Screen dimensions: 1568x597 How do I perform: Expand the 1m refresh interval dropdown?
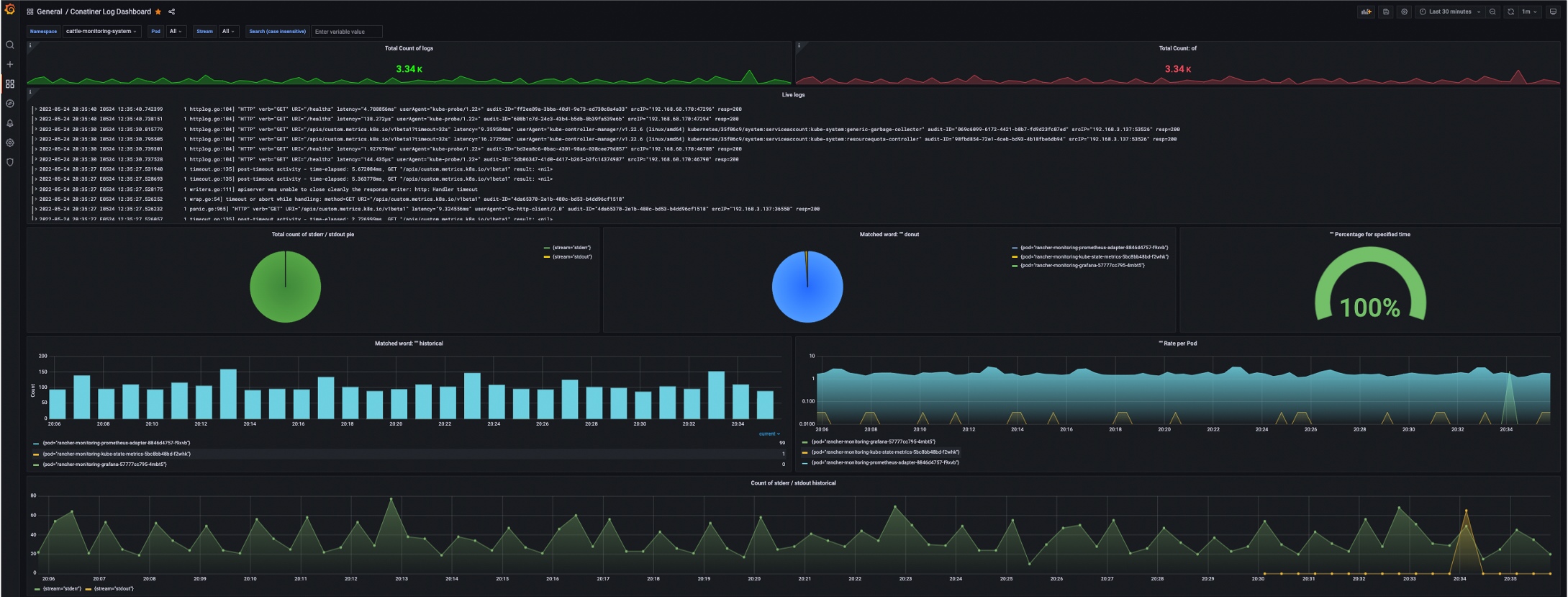pyautogui.click(x=1529, y=12)
